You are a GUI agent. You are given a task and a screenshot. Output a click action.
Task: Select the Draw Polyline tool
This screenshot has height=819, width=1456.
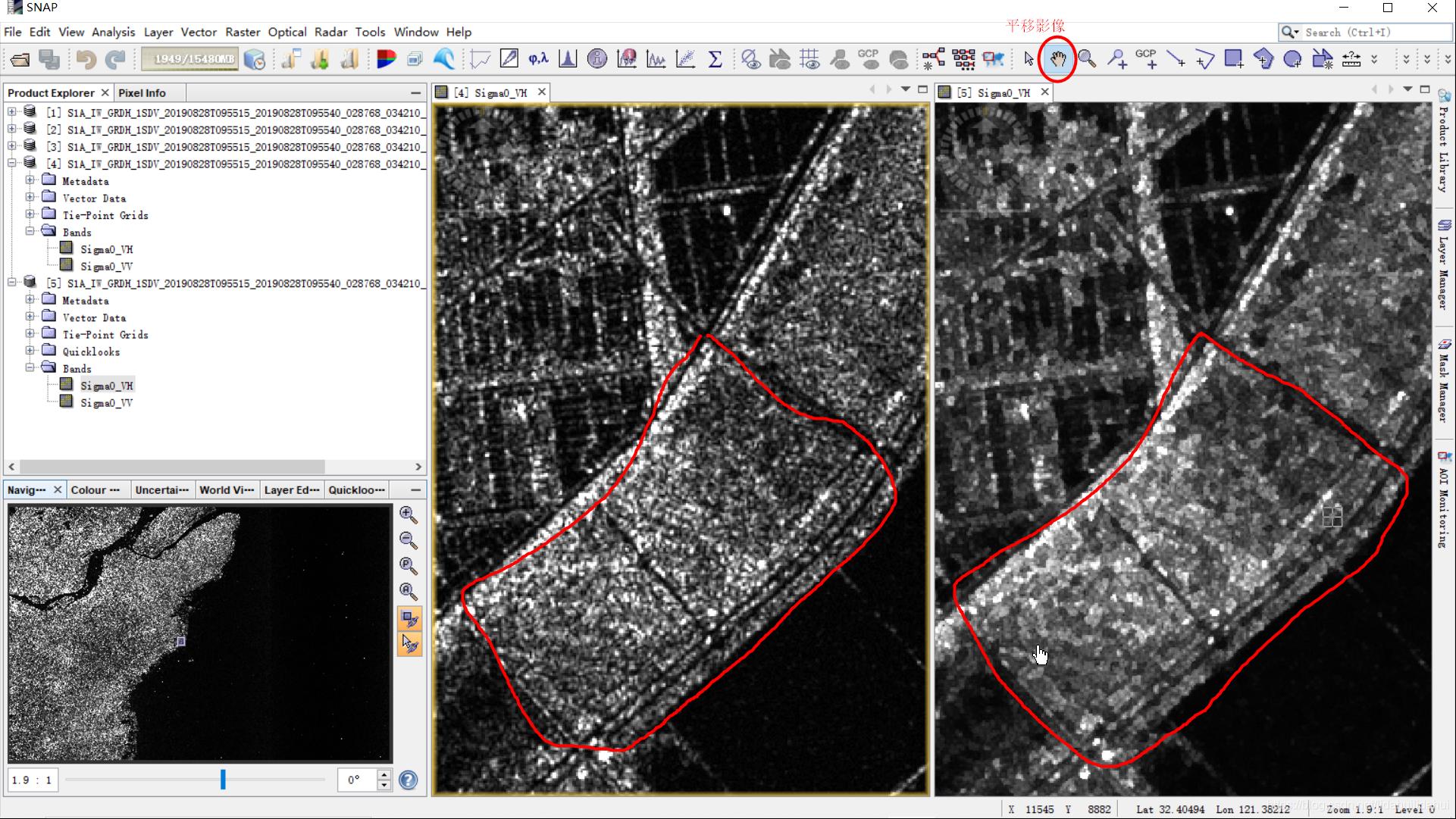click(x=1204, y=59)
